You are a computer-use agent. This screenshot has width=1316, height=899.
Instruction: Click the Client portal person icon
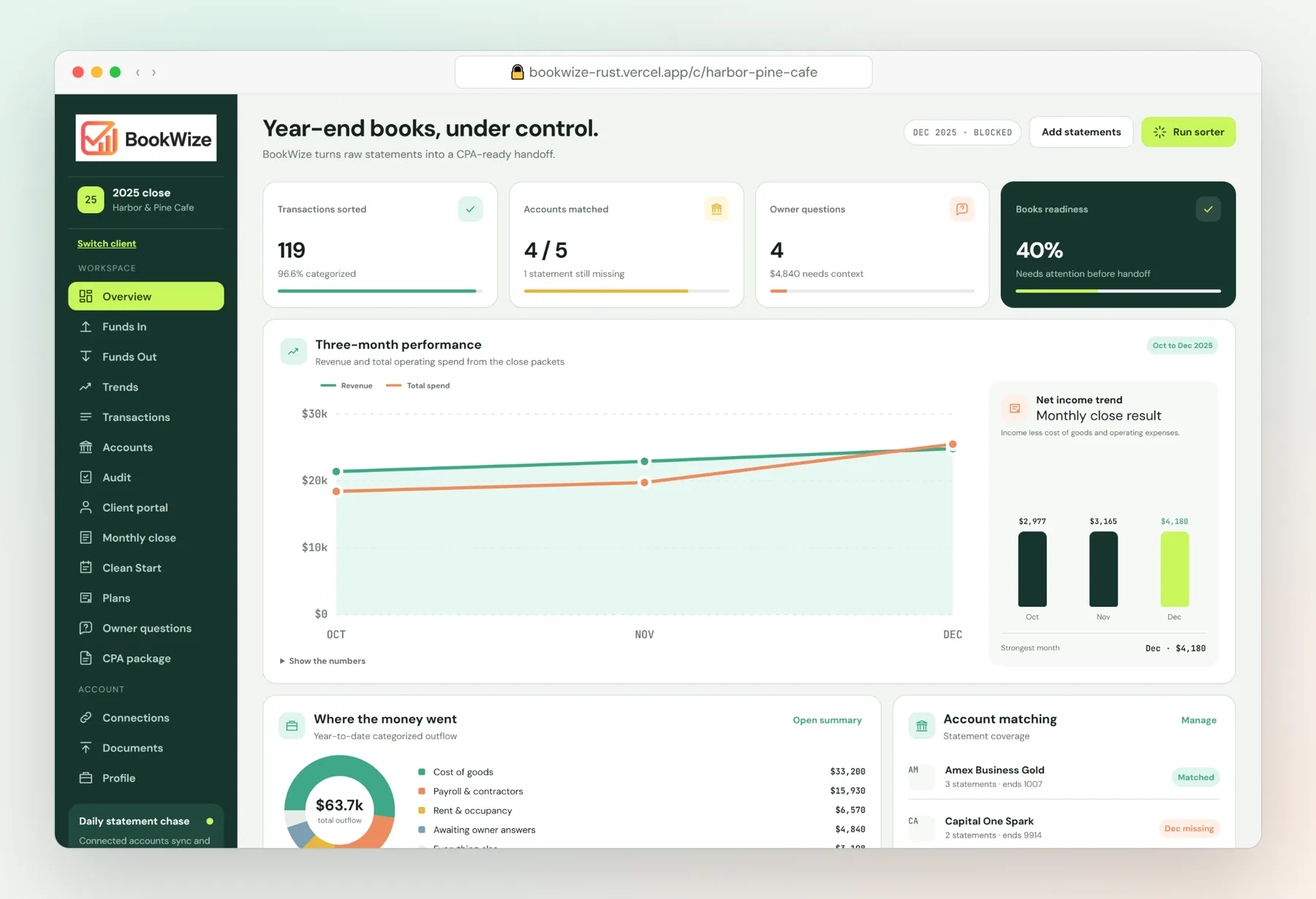pyautogui.click(x=86, y=507)
